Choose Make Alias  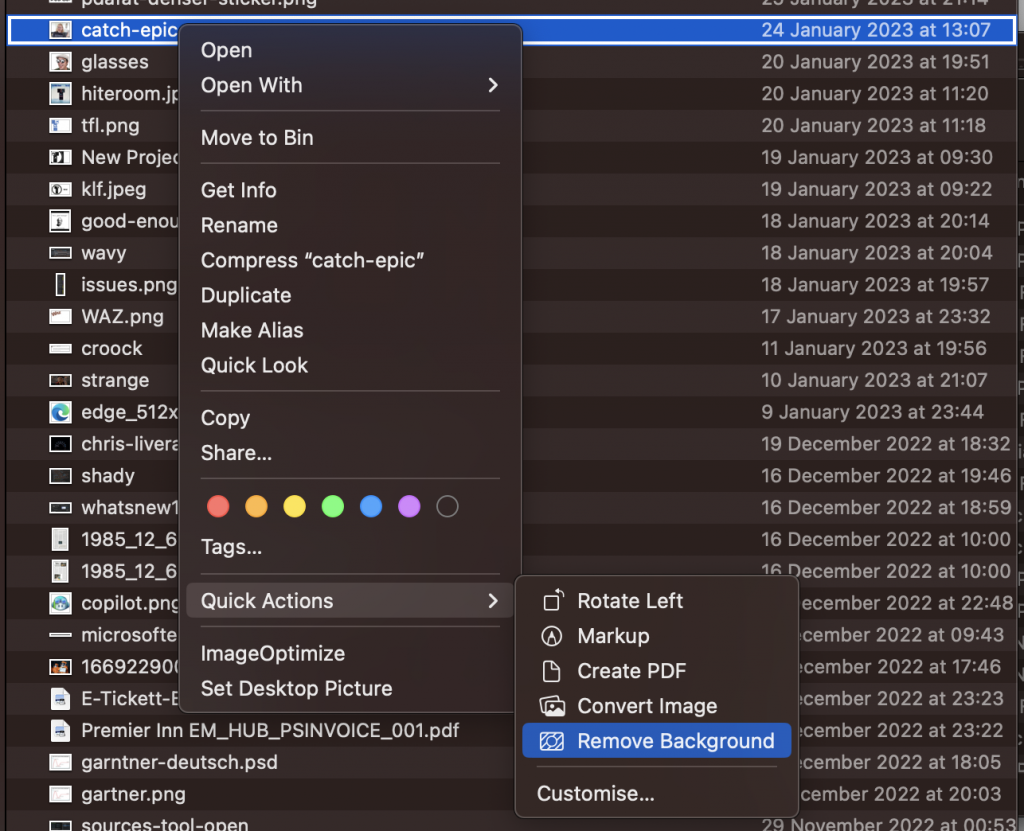tap(252, 331)
